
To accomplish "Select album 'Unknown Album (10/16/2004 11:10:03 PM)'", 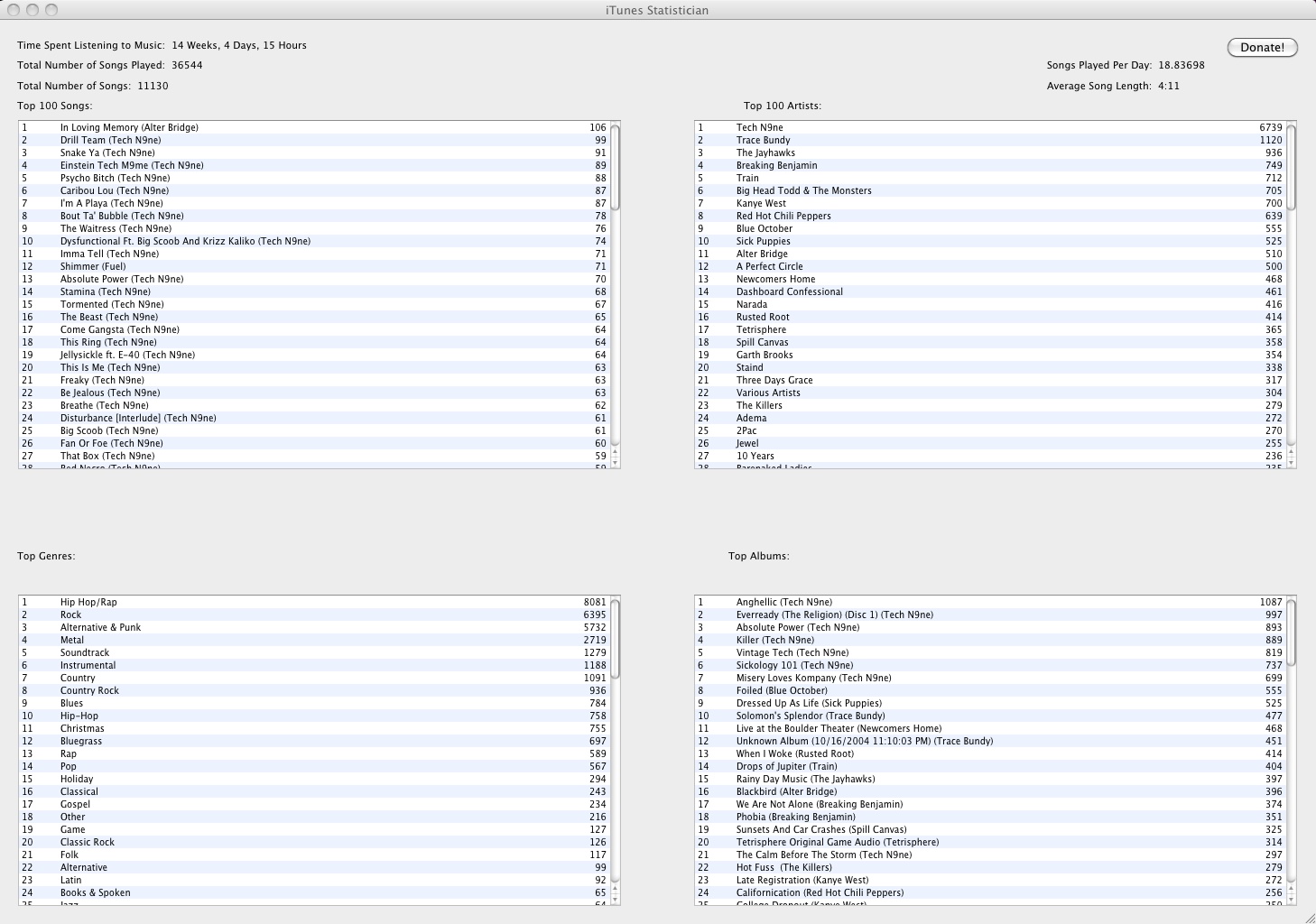I will tap(990, 741).
